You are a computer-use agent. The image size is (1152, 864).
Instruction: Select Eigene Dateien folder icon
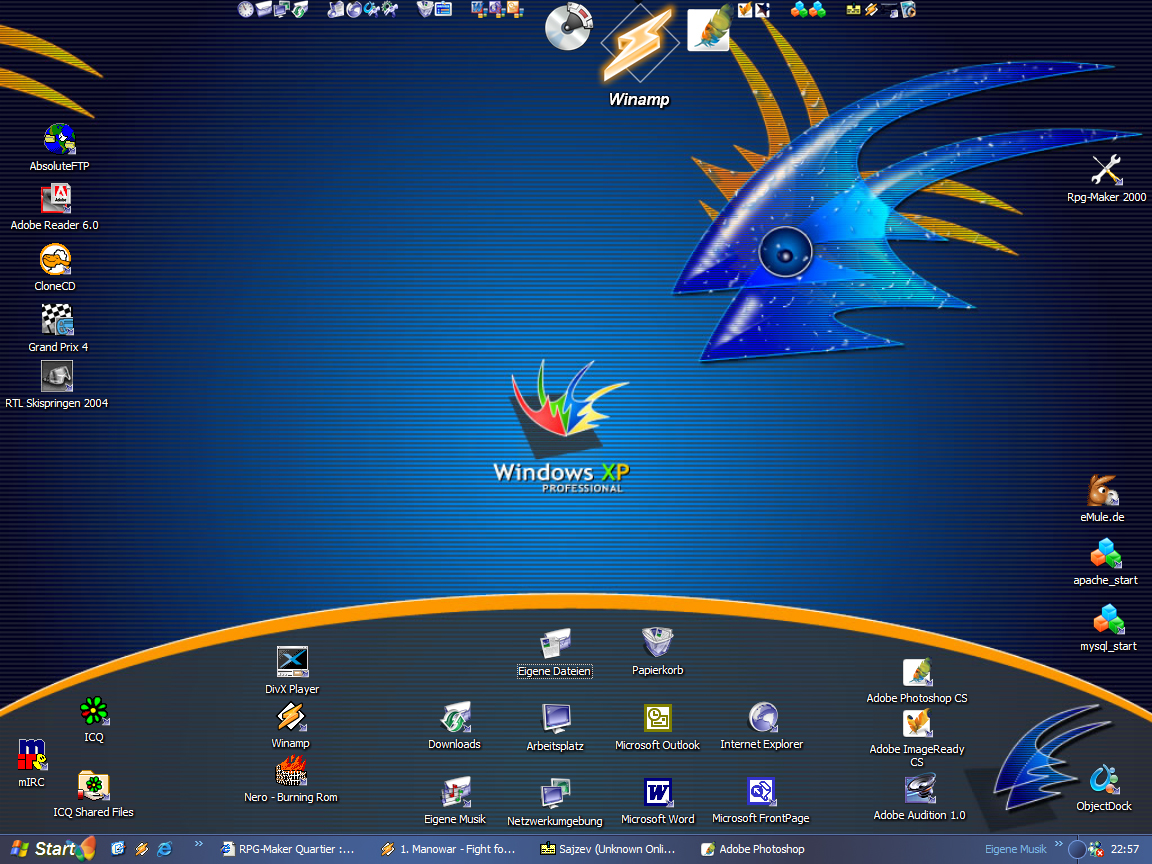point(555,644)
